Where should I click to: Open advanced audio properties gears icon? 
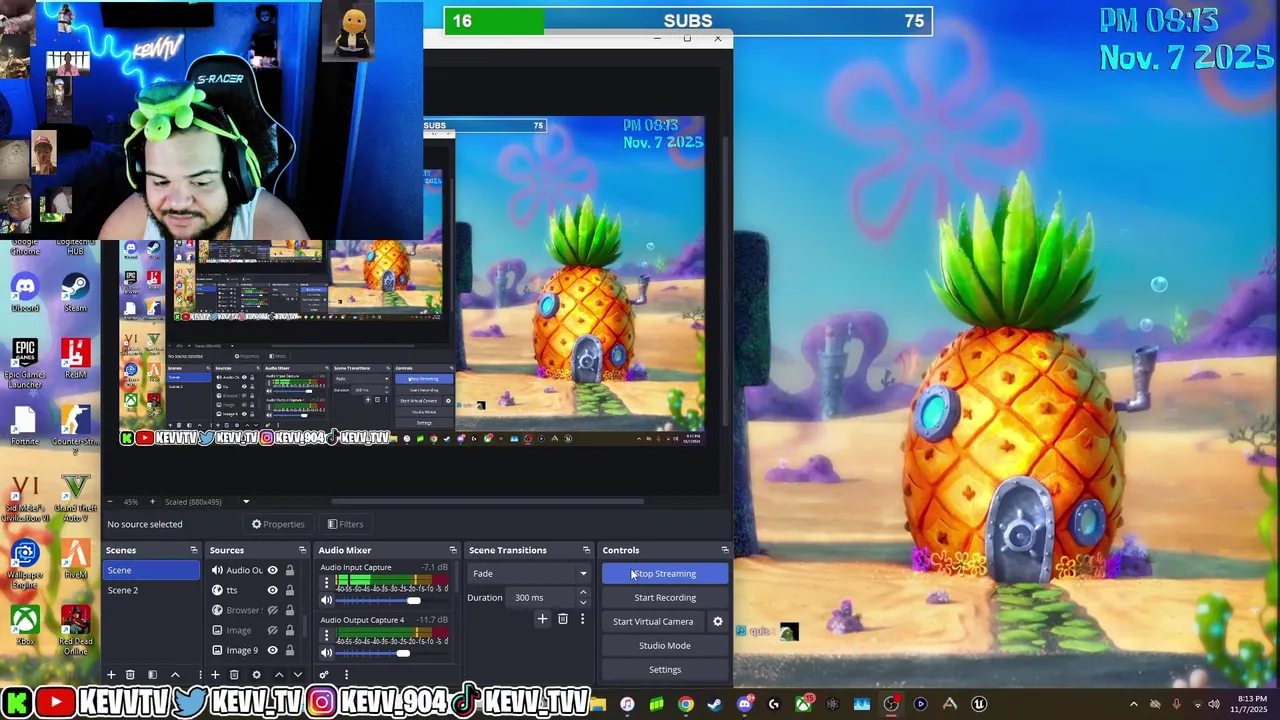point(324,675)
